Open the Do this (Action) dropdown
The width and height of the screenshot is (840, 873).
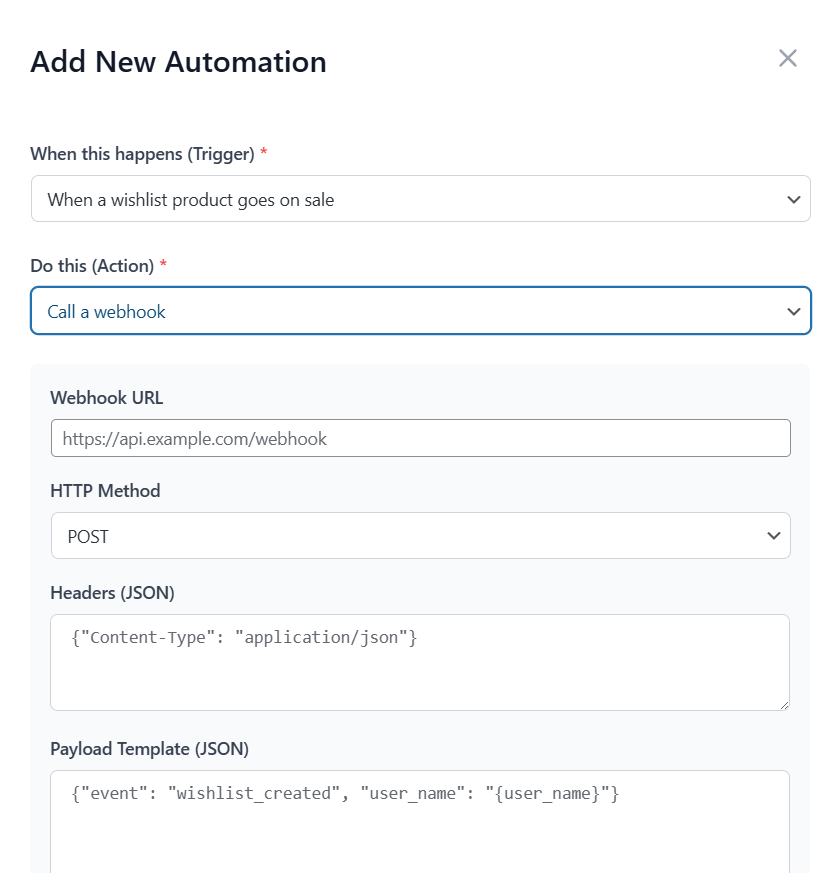coord(420,311)
